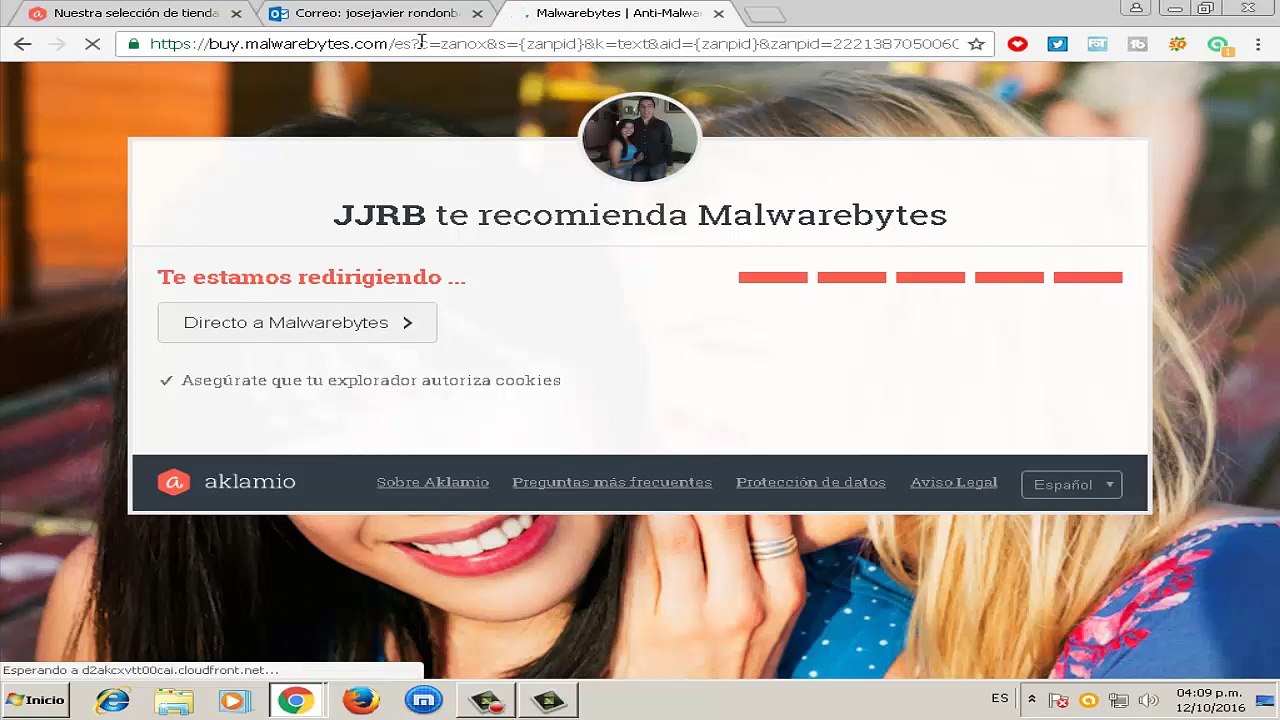
Task: Launch Internet Explorer from the taskbar
Action: point(112,700)
